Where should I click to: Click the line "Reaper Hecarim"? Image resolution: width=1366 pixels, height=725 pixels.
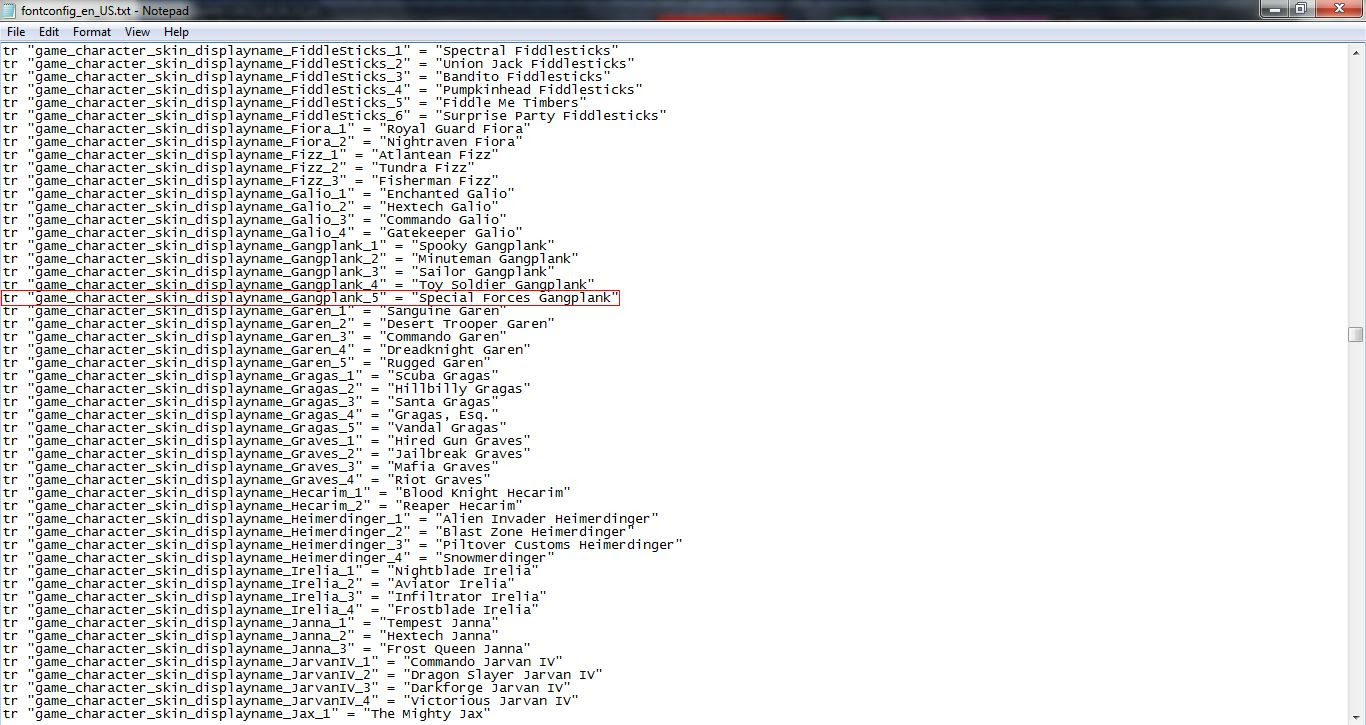pos(263,505)
